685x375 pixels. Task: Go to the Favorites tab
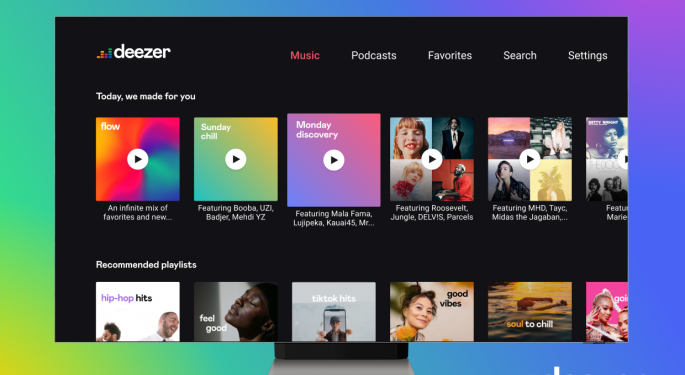pos(450,56)
